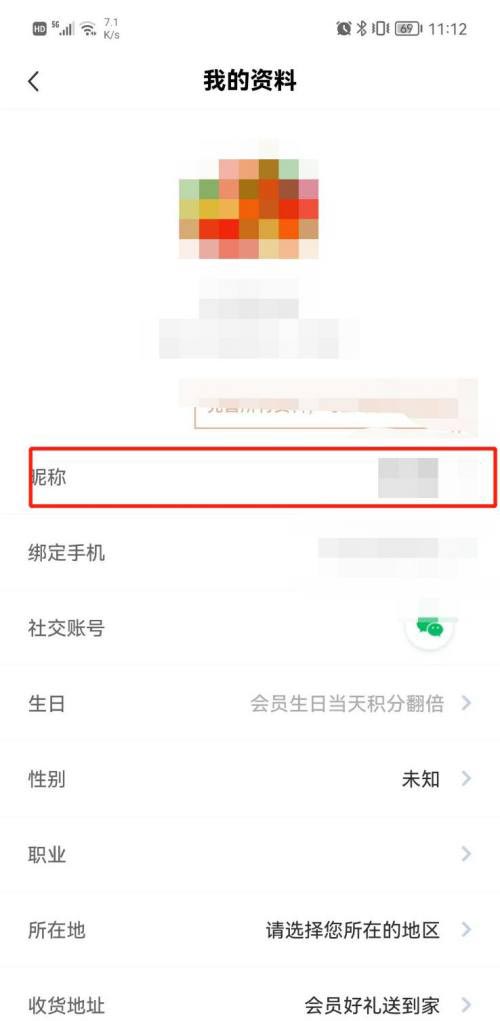Open the 昵称 nickname row
Screen dimensions: 500x1021
click(x=263, y=477)
